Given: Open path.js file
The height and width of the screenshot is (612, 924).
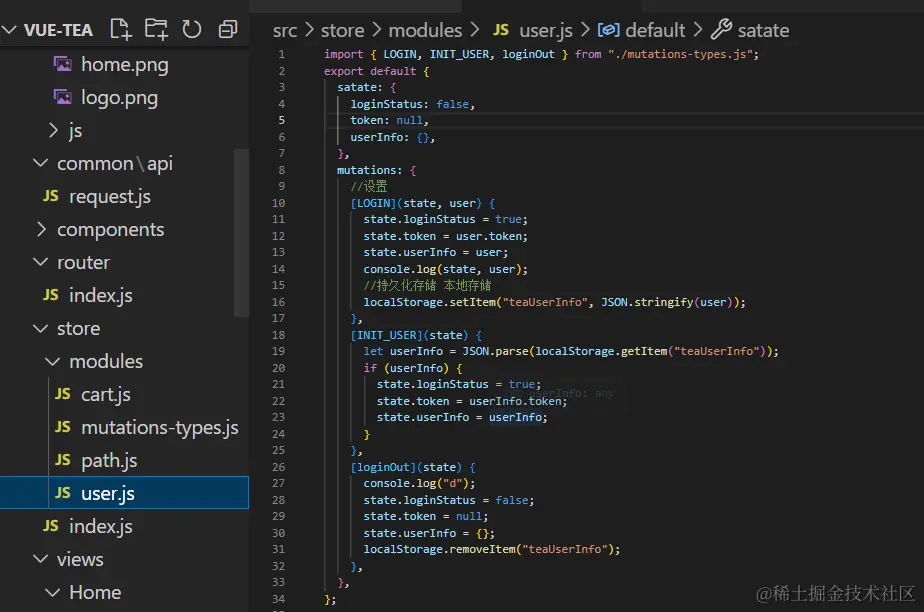Looking at the screenshot, I should click(x=109, y=460).
